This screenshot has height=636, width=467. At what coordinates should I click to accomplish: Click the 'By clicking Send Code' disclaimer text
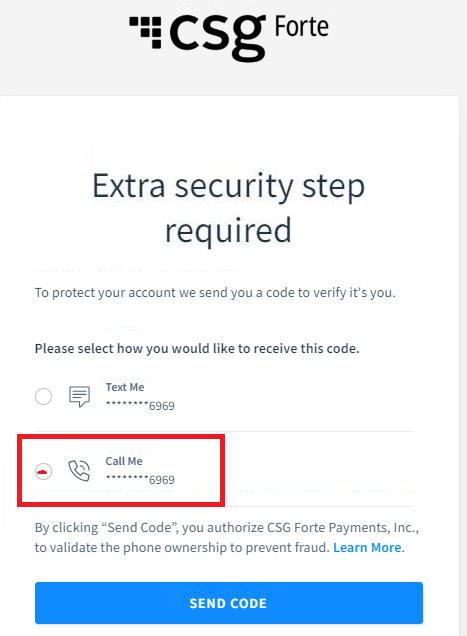(x=227, y=528)
